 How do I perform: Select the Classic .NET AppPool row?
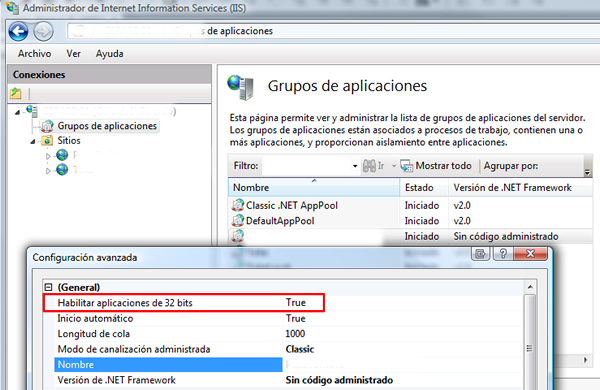point(410,206)
